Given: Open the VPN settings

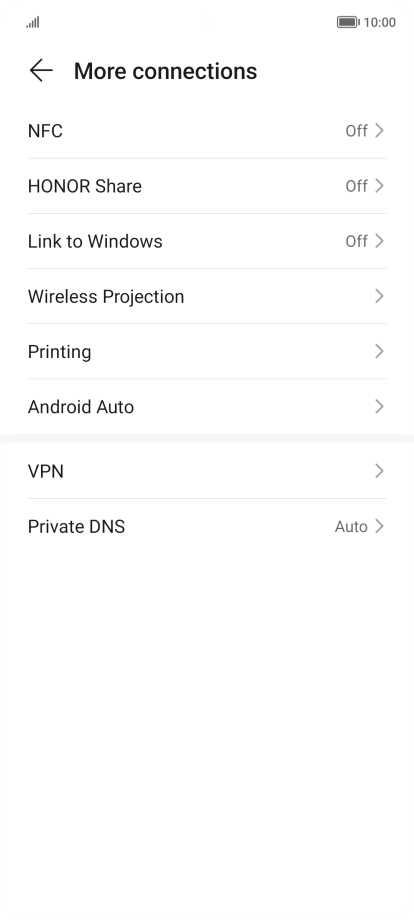Looking at the screenshot, I should tap(207, 471).
